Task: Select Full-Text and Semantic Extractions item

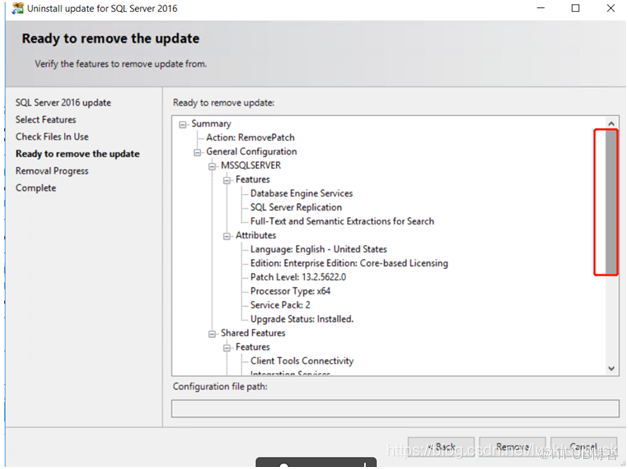Action: 342,221
